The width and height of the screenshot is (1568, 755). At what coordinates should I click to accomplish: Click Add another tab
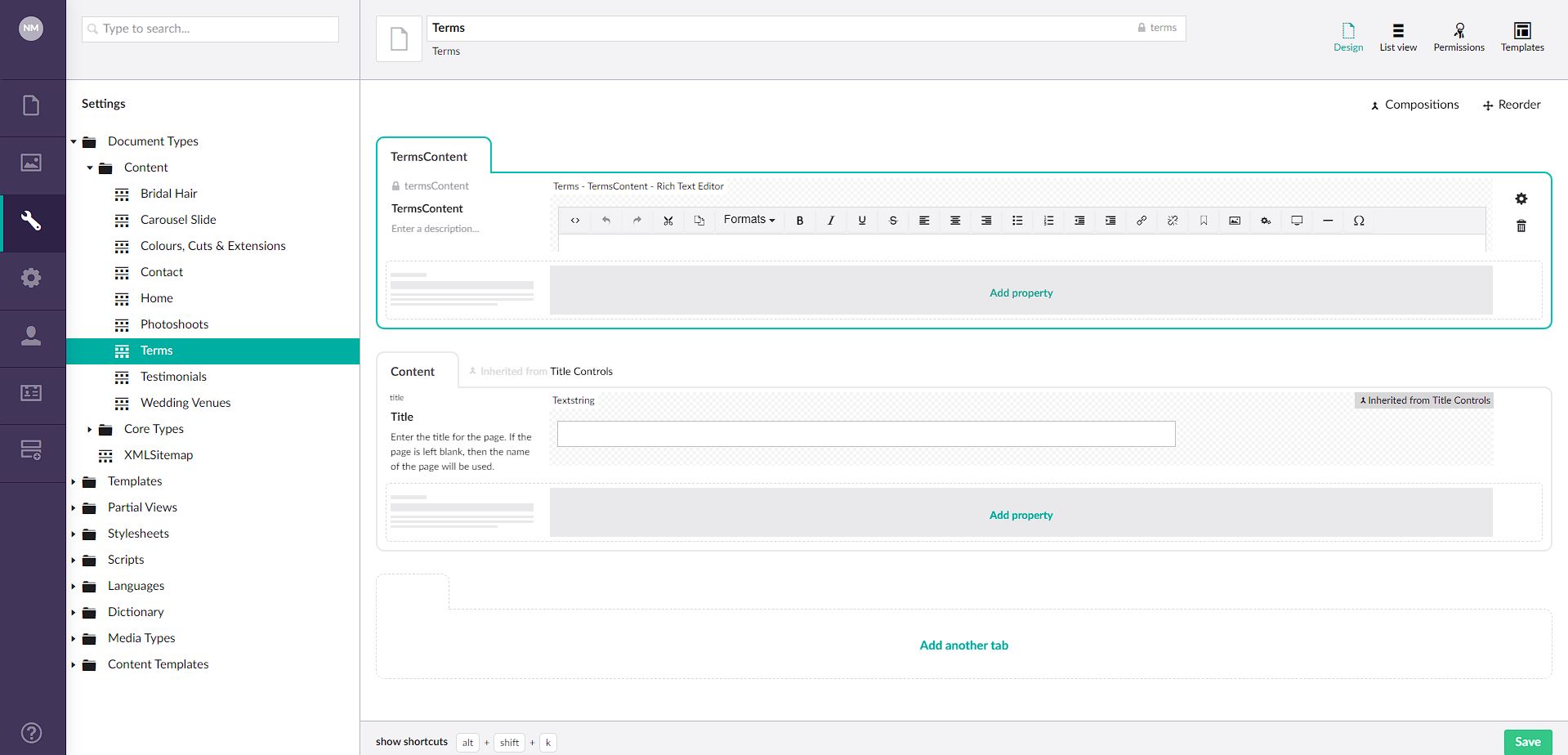tap(963, 645)
